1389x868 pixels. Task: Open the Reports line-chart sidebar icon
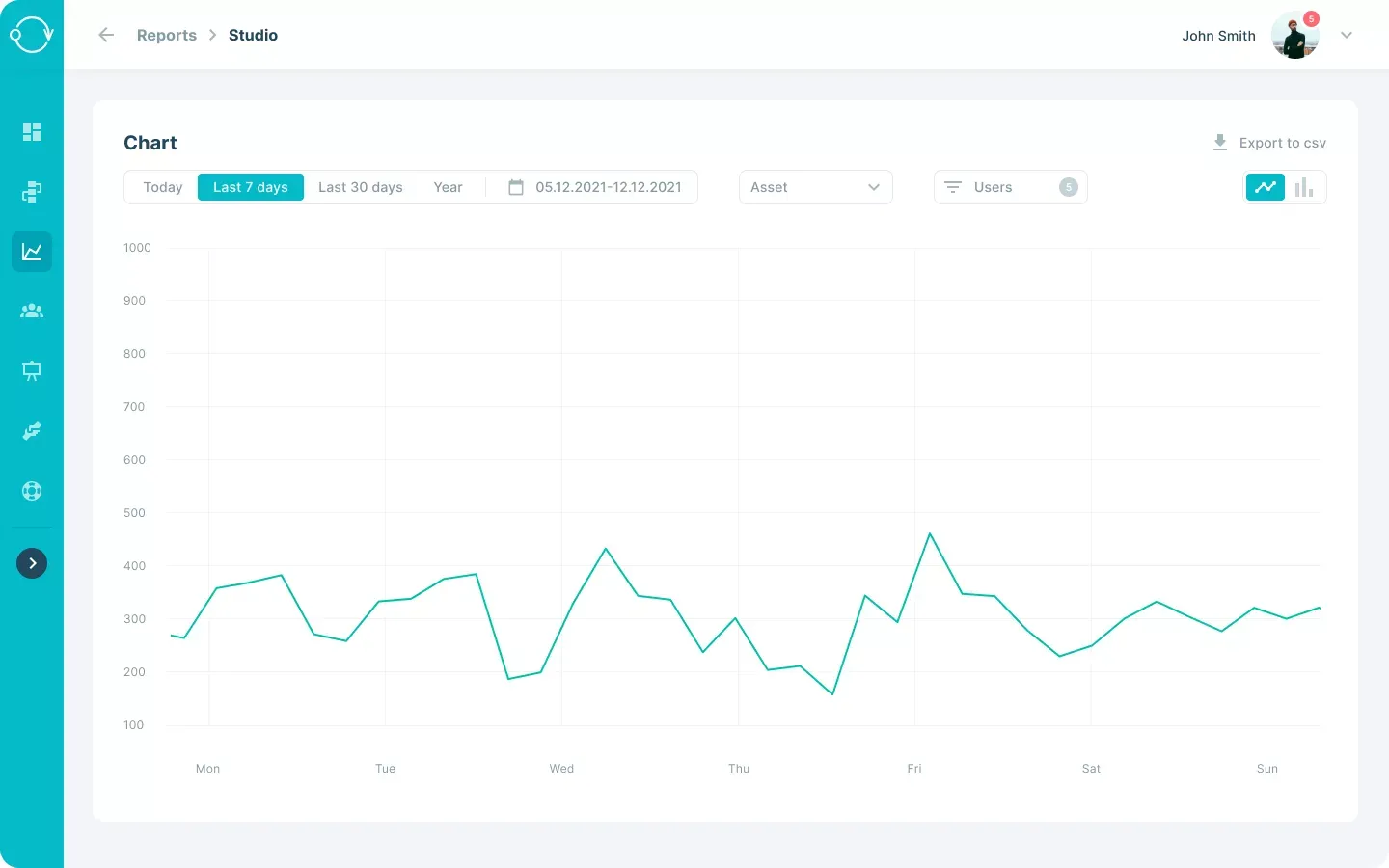tap(32, 252)
